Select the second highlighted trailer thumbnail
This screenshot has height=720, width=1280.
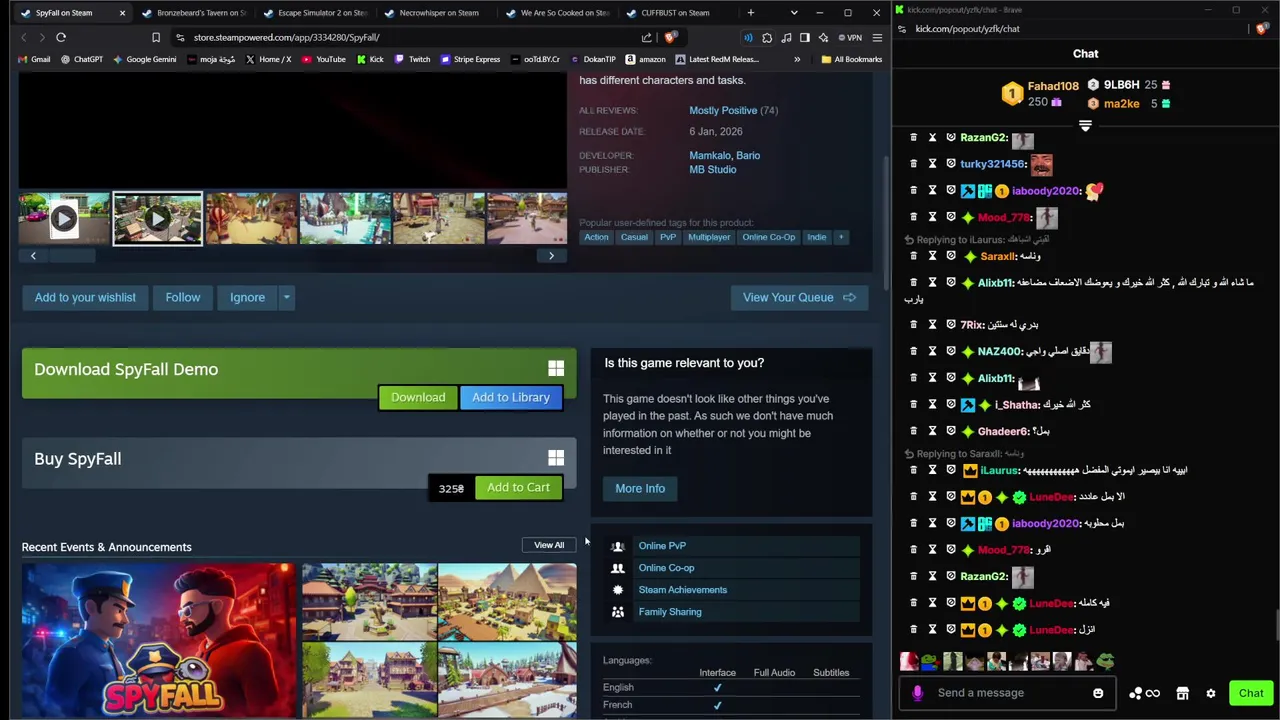157,218
